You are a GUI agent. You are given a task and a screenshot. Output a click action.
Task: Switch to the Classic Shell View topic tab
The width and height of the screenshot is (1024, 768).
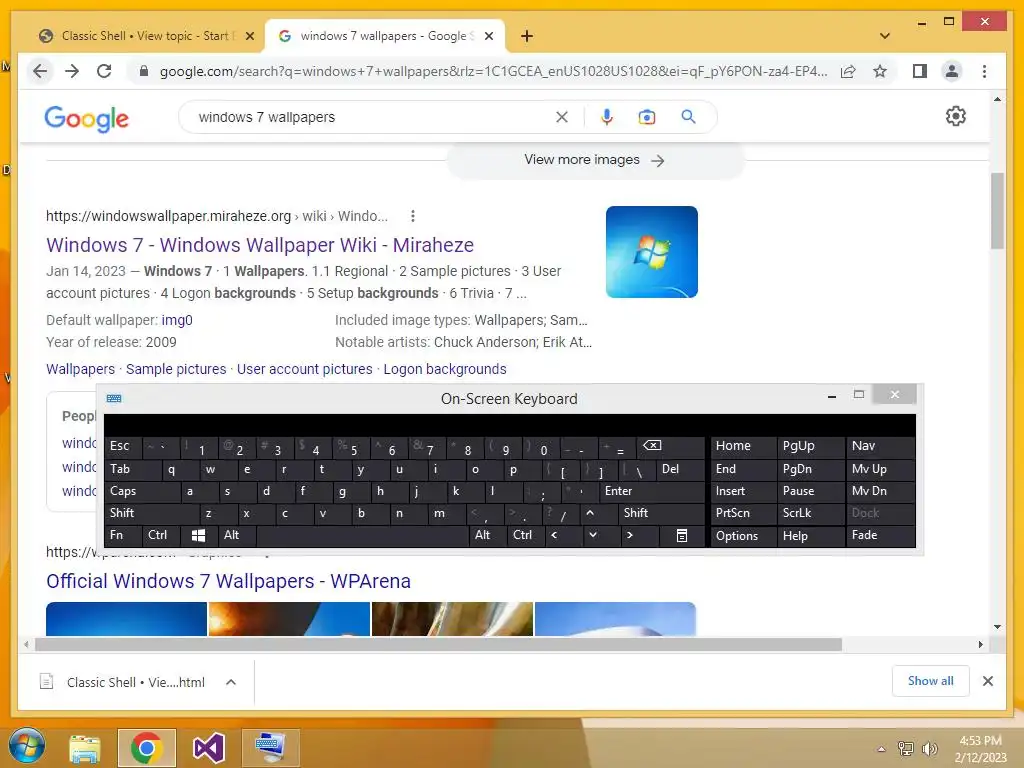coord(145,36)
